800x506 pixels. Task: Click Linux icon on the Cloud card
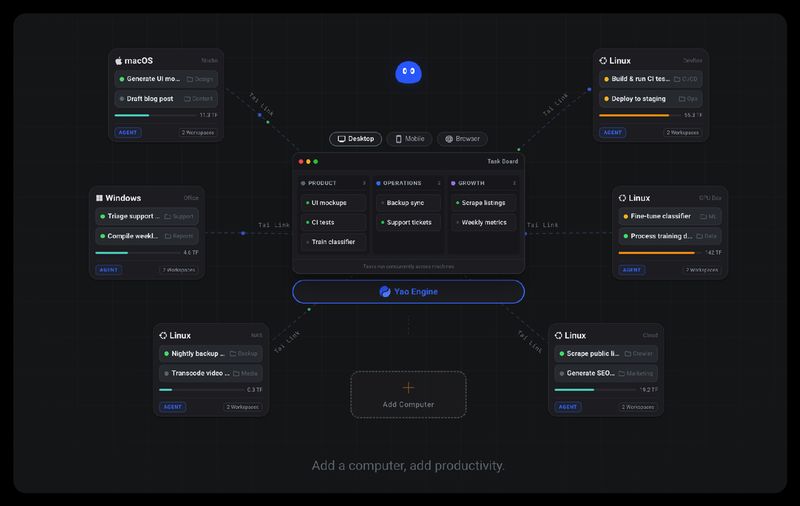558,335
